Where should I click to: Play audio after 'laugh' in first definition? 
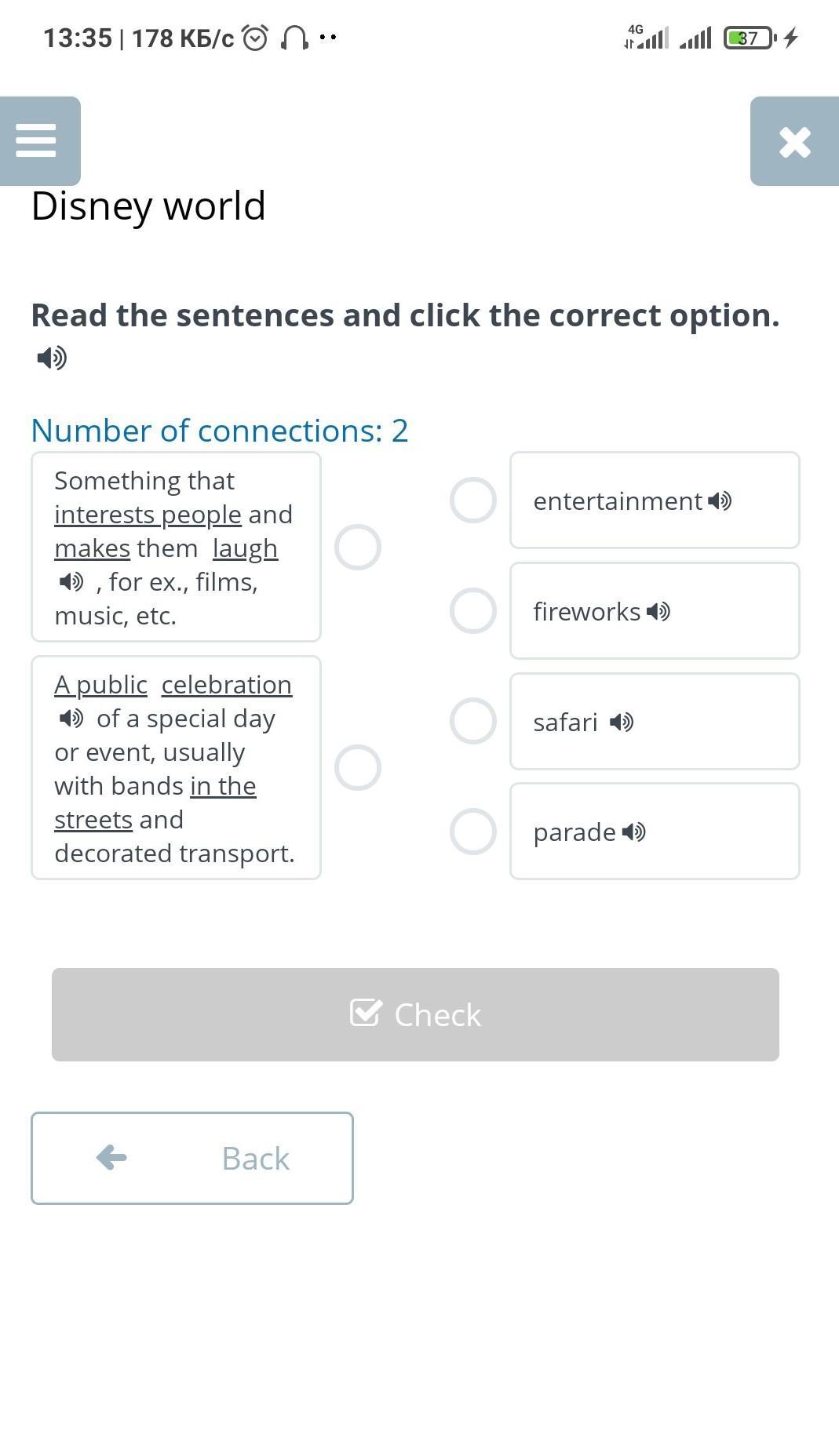tap(71, 581)
